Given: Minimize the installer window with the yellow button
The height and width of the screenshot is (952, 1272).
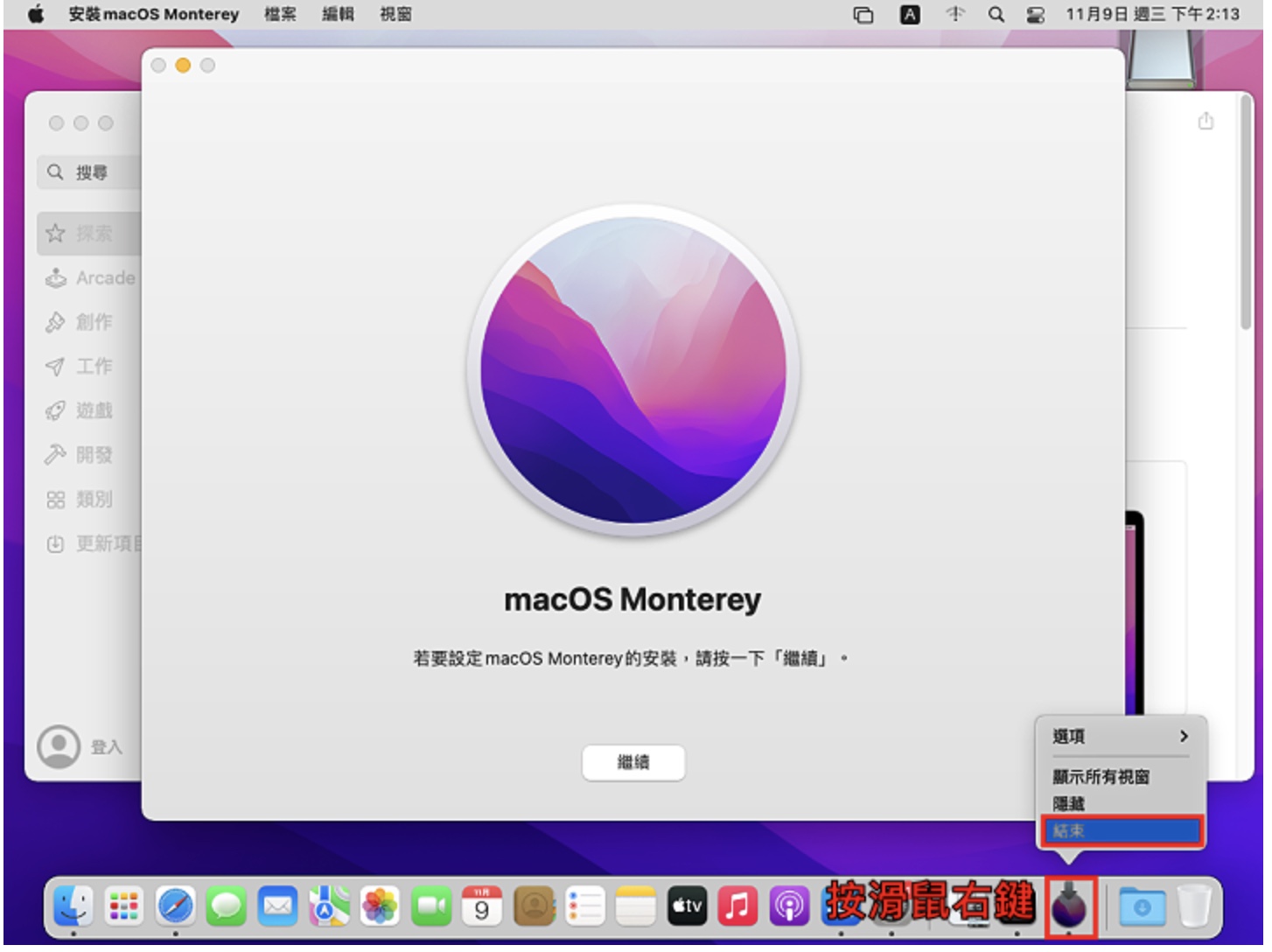Looking at the screenshot, I should click(183, 66).
